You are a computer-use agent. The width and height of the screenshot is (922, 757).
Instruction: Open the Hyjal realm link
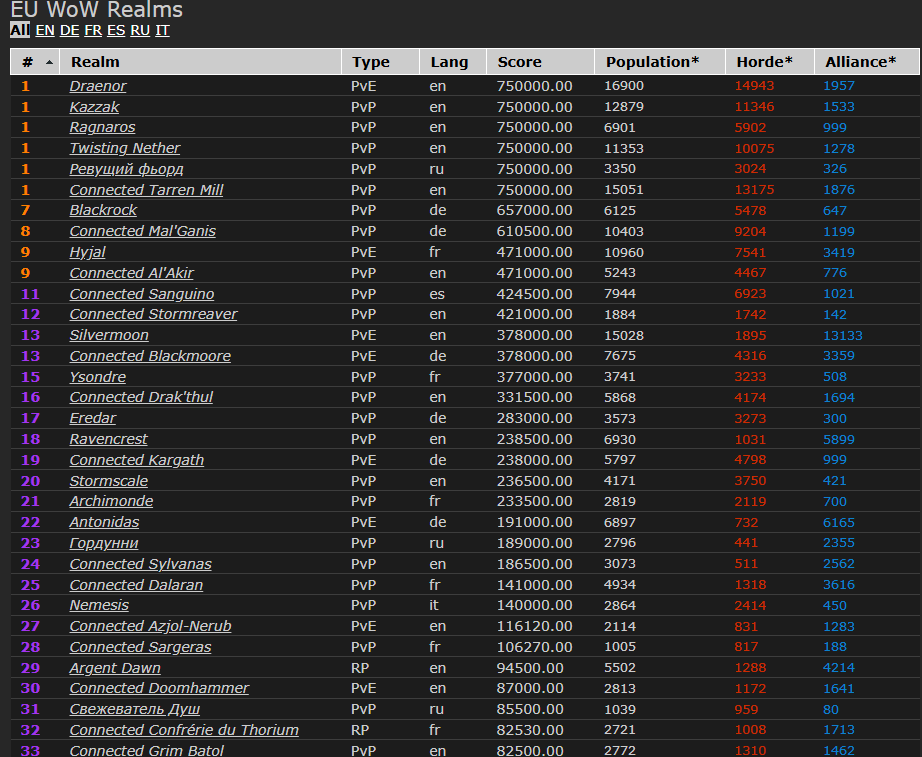click(87, 252)
